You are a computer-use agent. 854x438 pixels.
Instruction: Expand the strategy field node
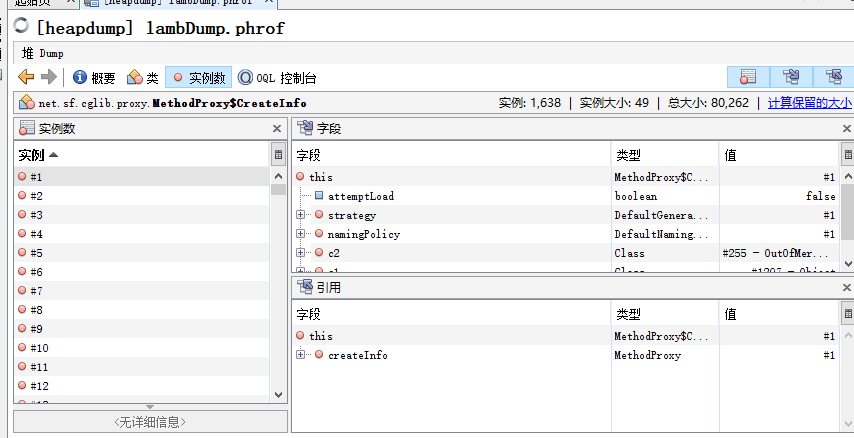coord(300,215)
